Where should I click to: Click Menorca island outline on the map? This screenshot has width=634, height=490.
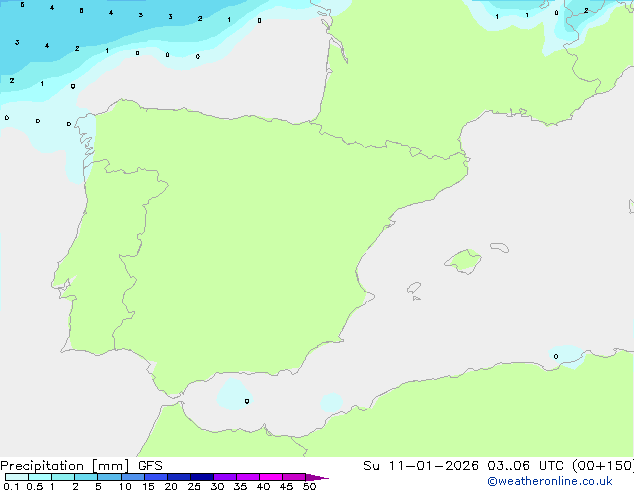tap(500, 247)
